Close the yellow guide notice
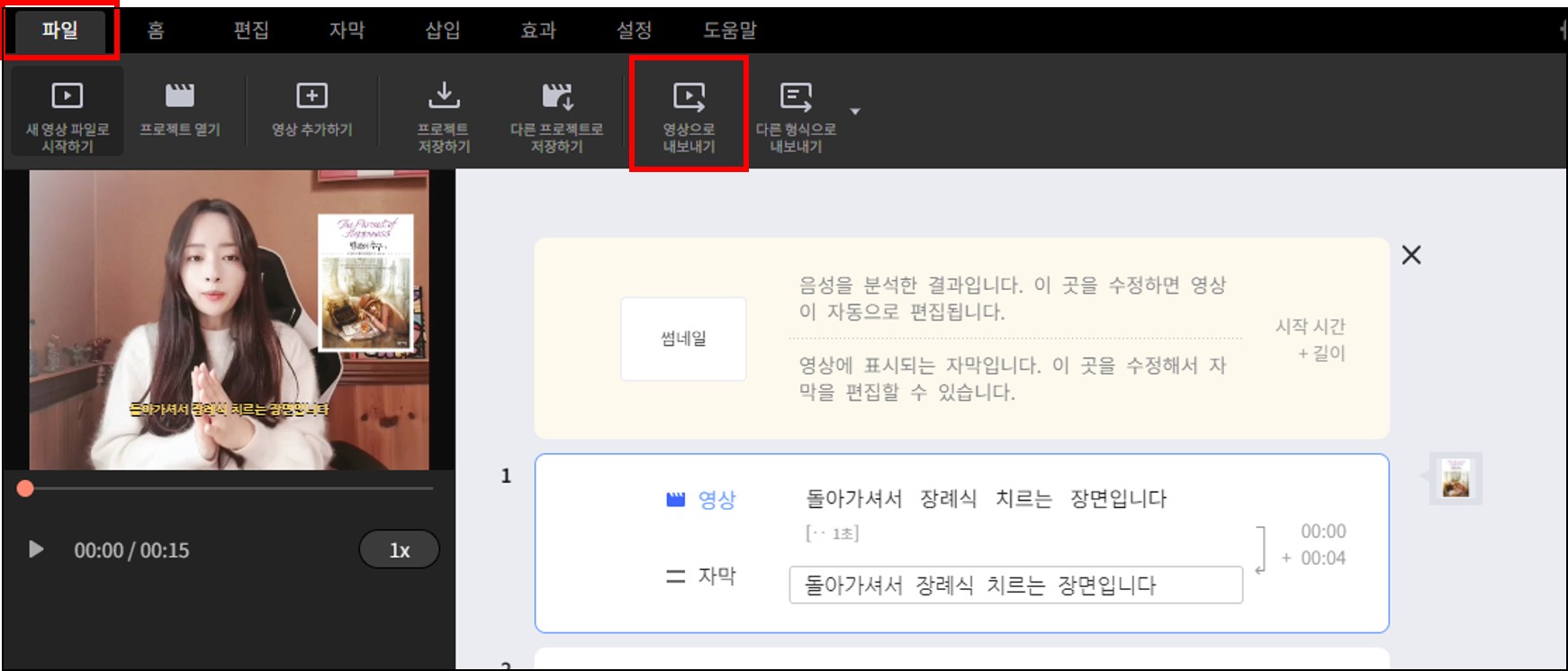Screen dimensions: 1568x671 pyautogui.click(x=1411, y=255)
